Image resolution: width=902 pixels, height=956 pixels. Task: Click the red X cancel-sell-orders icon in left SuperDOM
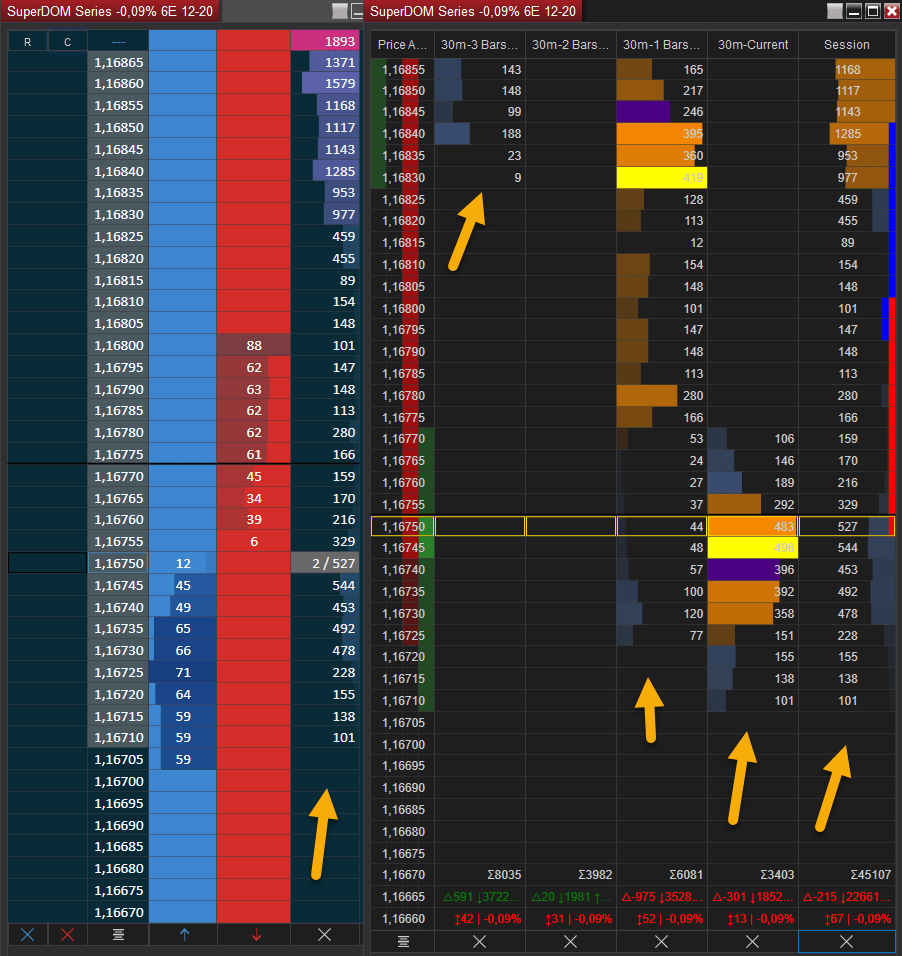click(x=68, y=934)
